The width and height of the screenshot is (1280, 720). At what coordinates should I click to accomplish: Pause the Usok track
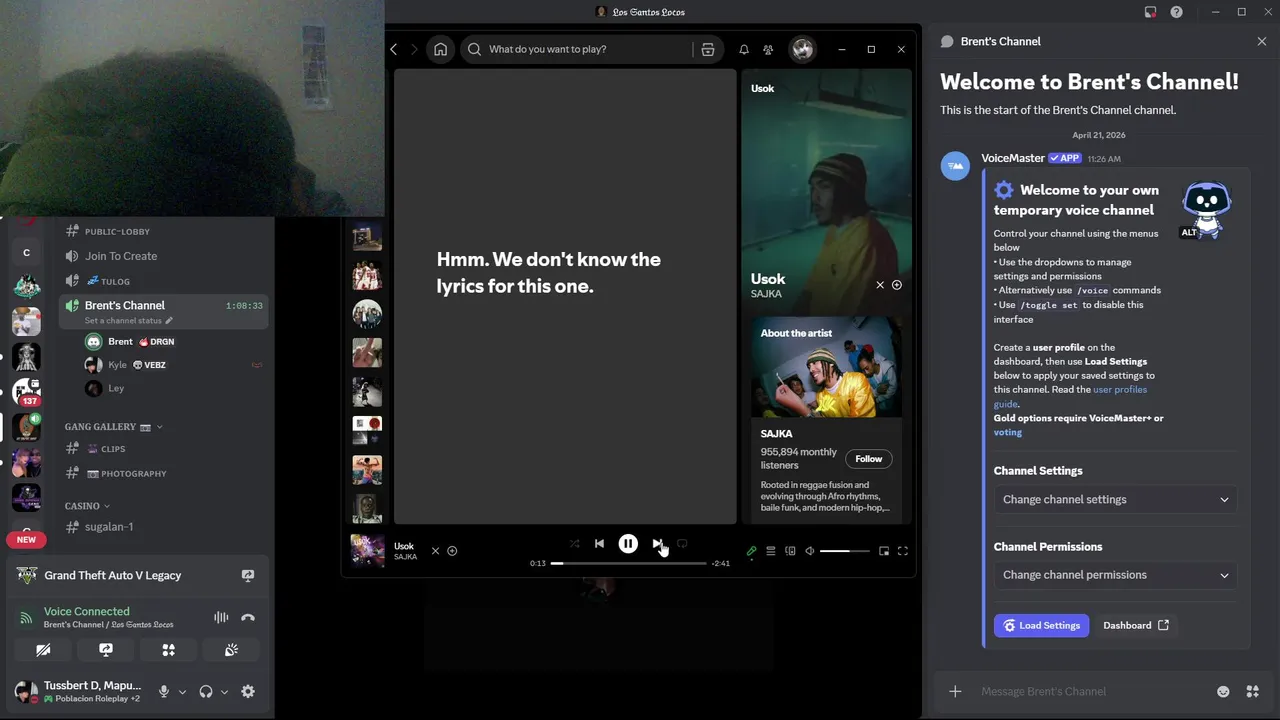(x=628, y=544)
